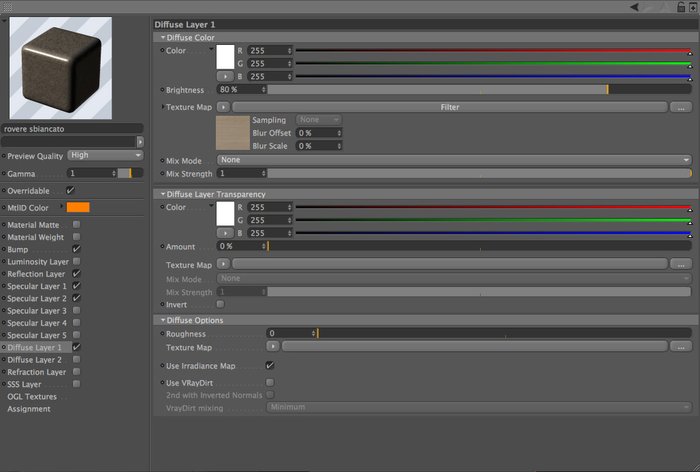
Task: Expand Transparency Color triangle
Action: [x=211, y=205]
